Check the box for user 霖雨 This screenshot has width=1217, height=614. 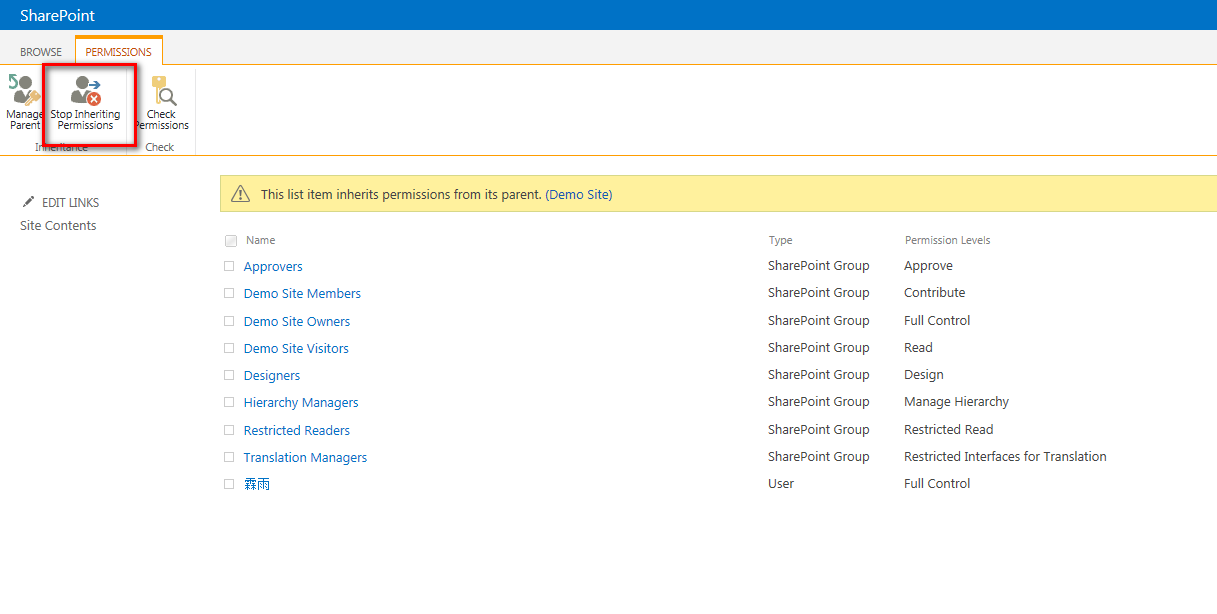pos(229,484)
